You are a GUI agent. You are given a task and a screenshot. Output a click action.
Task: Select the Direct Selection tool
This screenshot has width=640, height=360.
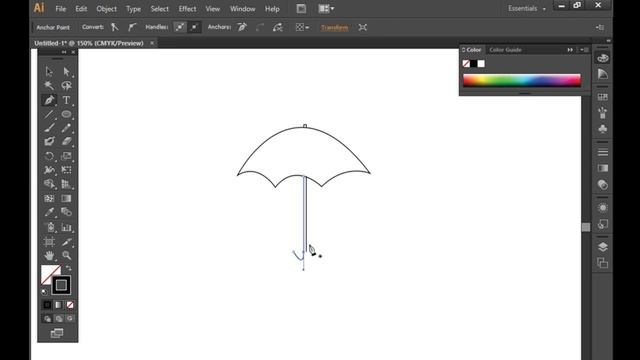pyautogui.click(x=66, y=72)
